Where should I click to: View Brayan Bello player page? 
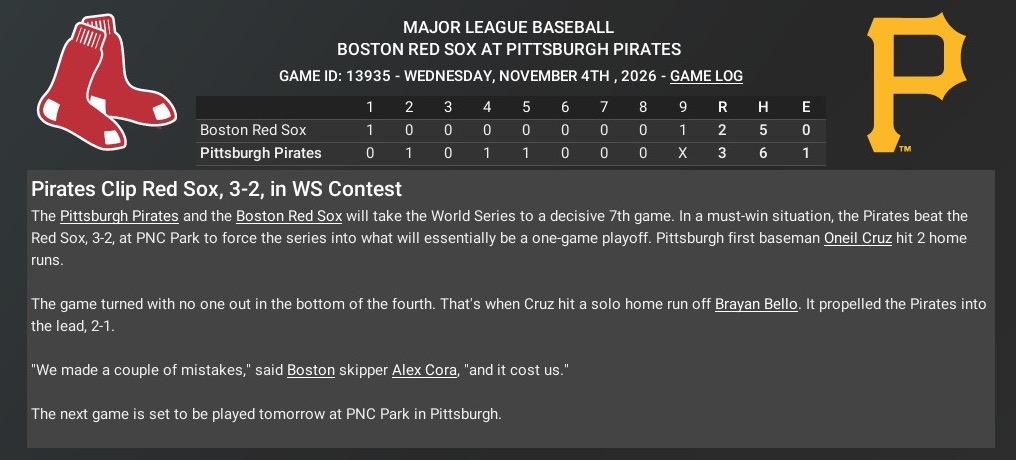[x=756, y=304]
